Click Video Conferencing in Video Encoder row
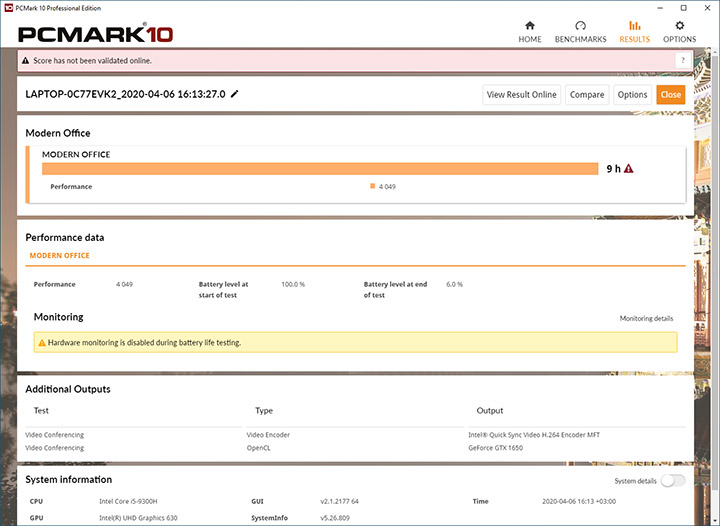Viewport: 720px width, 526px height. click(x=55, y=435)
